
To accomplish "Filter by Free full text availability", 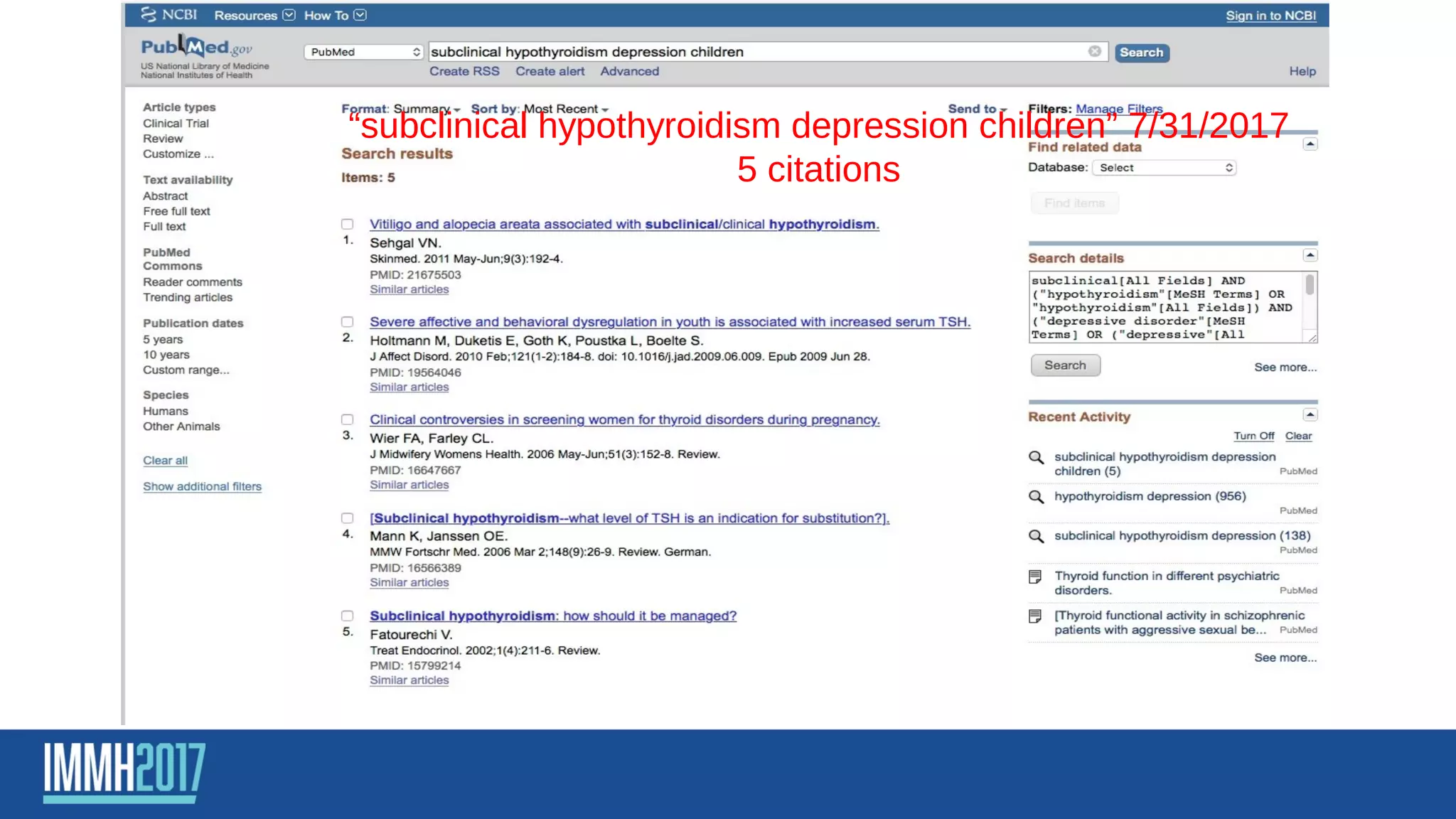I will coord(176,211).
